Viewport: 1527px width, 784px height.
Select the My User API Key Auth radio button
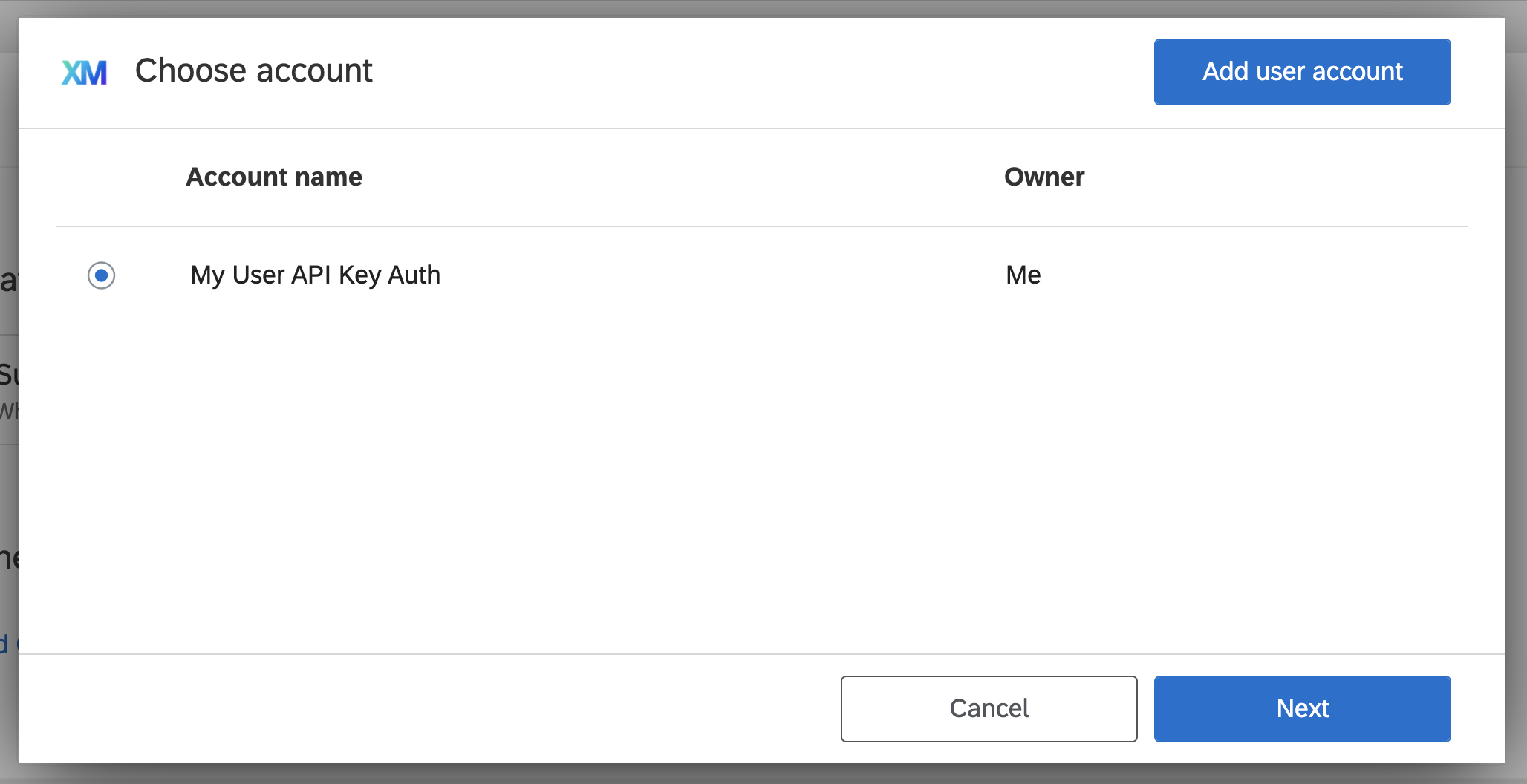(x=101, y=275)
